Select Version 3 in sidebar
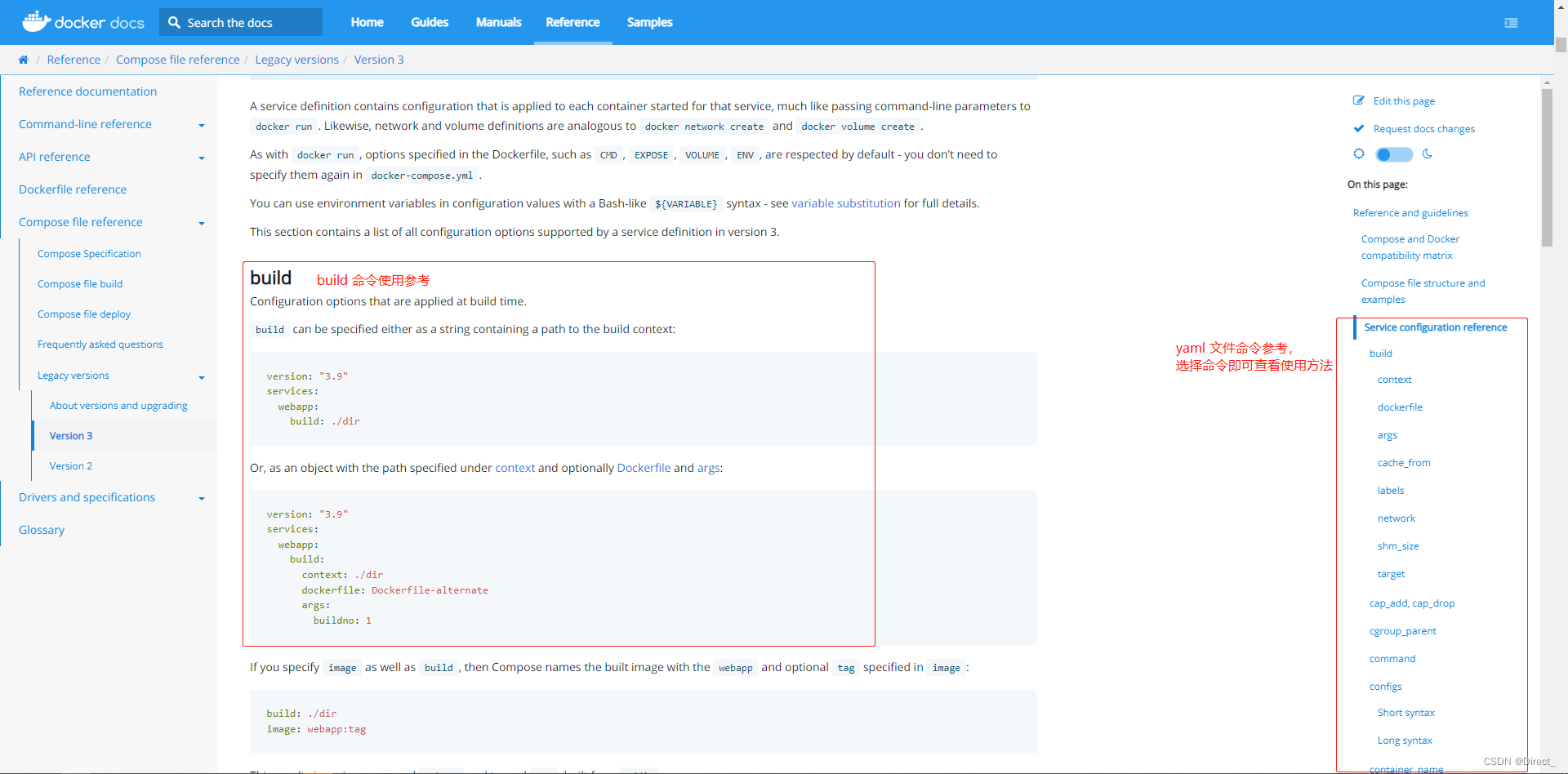1568x774 pixels. (x=71, y=436)
